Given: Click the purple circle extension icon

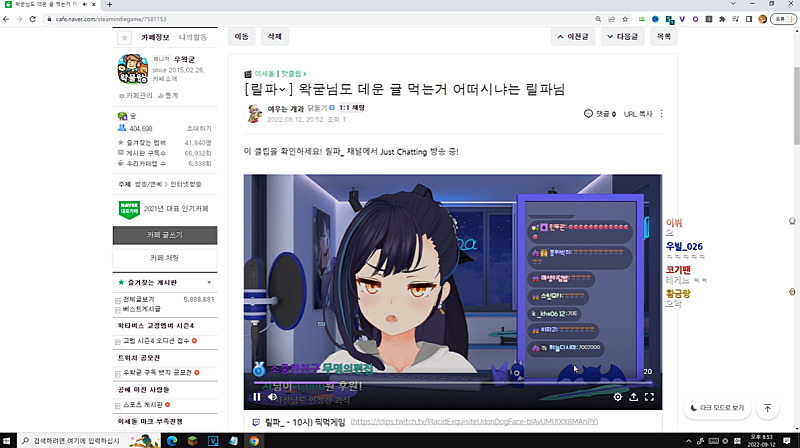Looking at the screenshot, I should tap(695, 19).
